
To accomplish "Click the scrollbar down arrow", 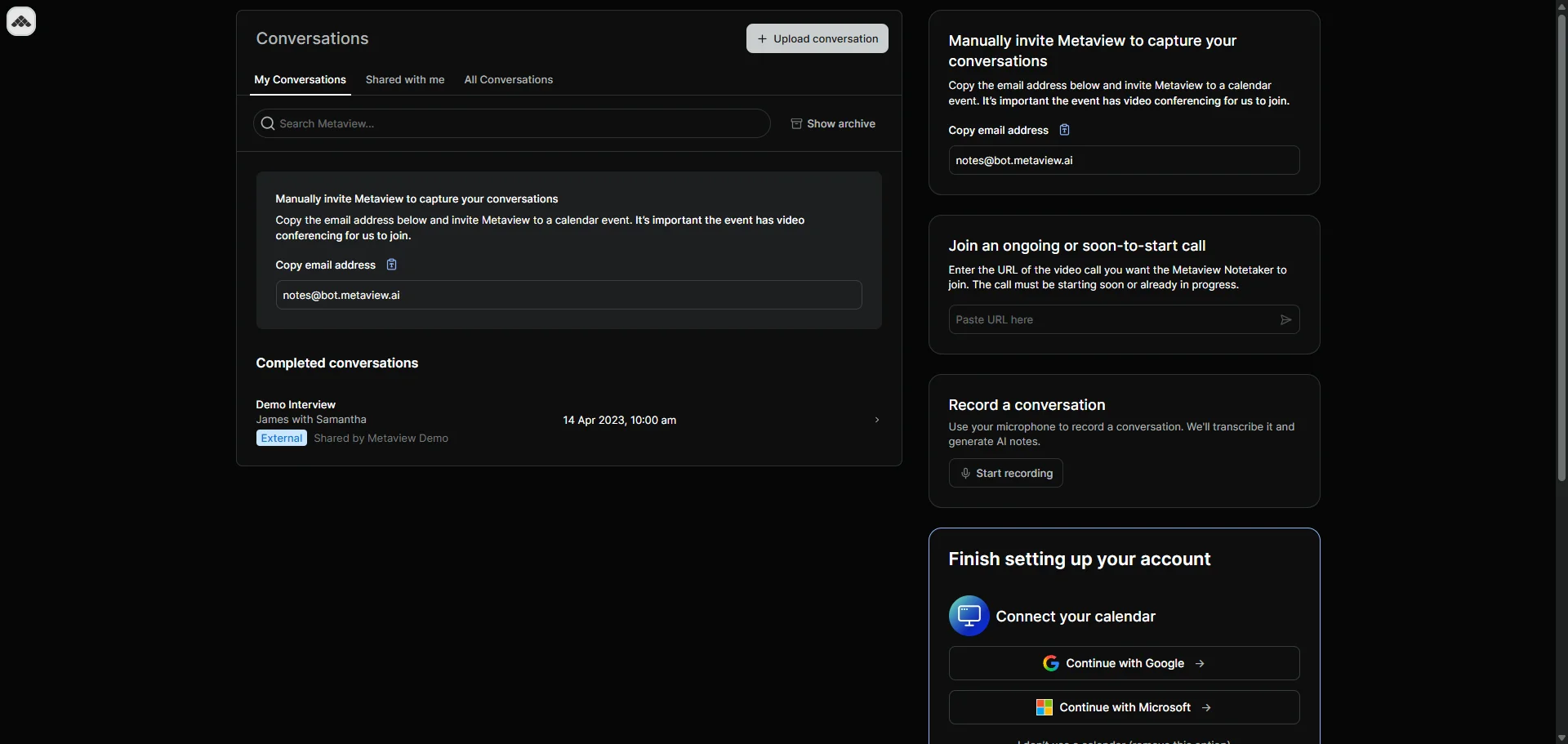I will pyautogui.click(x=1562, y=738).
